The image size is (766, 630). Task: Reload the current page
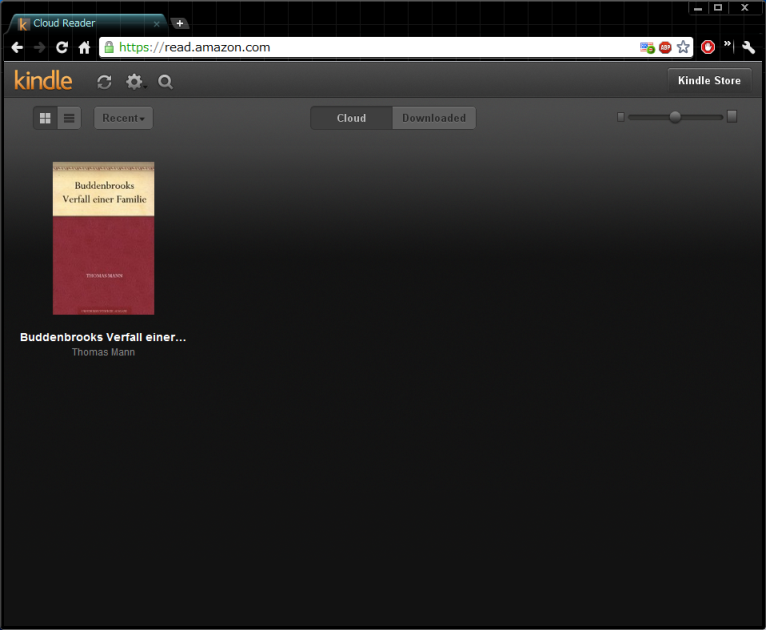click(x=62, y=47)
